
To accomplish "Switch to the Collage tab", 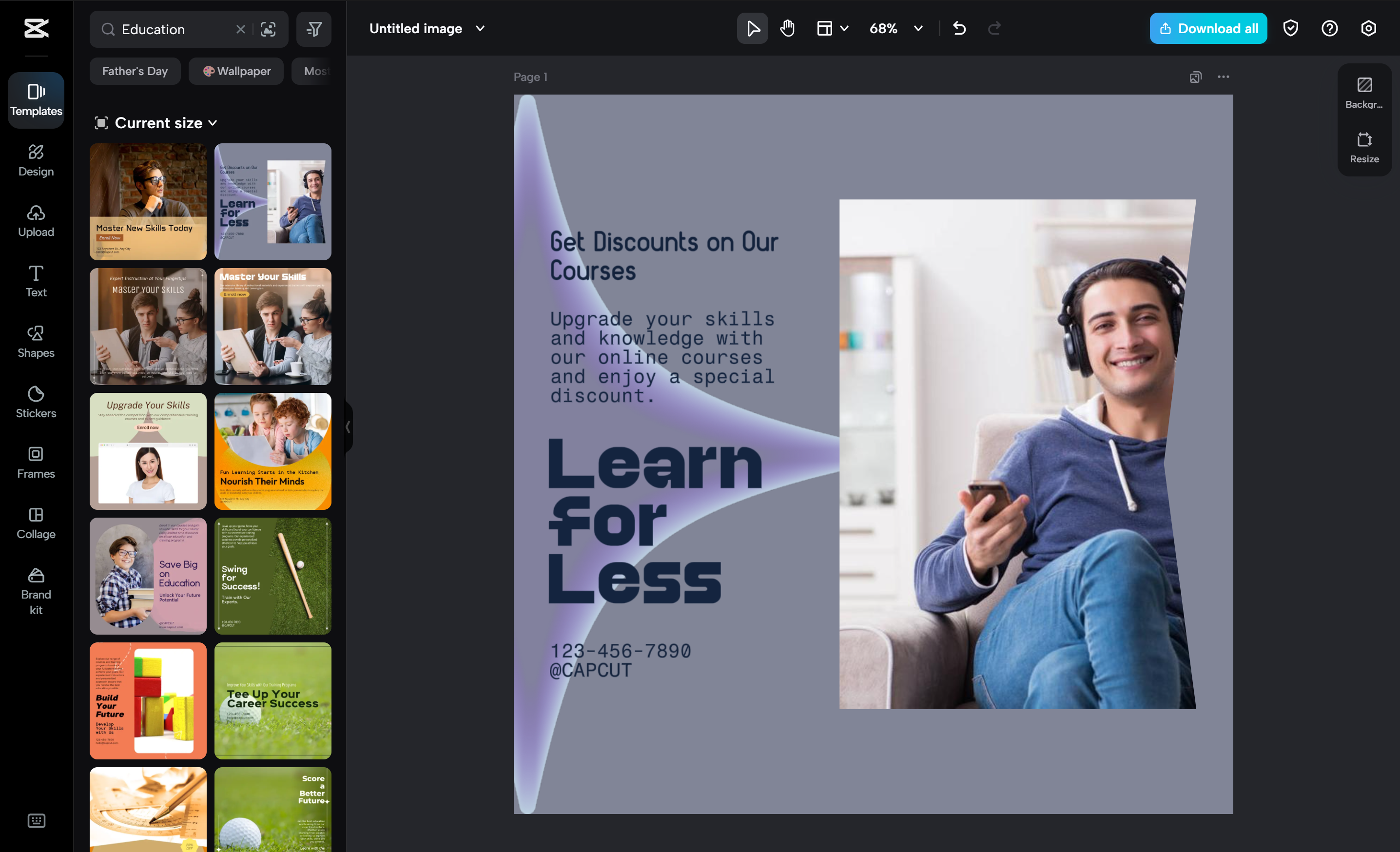I will point(36,523).
